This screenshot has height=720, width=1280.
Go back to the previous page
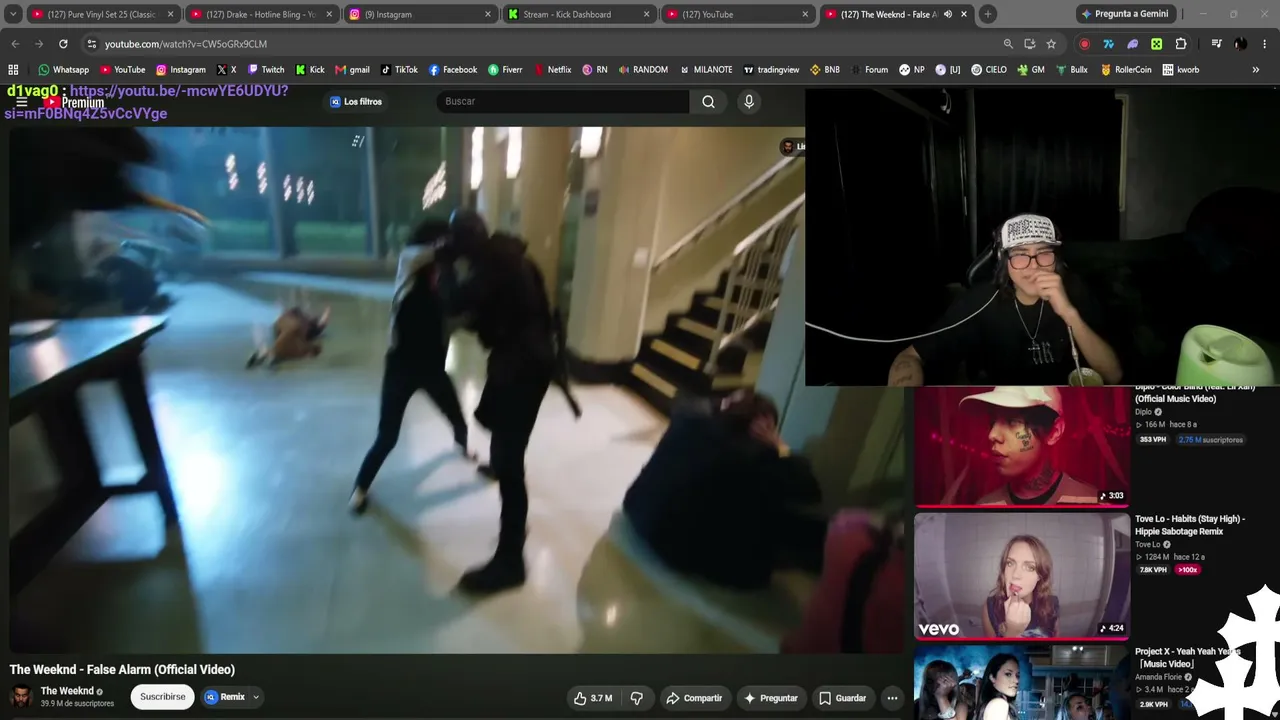[x=15, y=44]
